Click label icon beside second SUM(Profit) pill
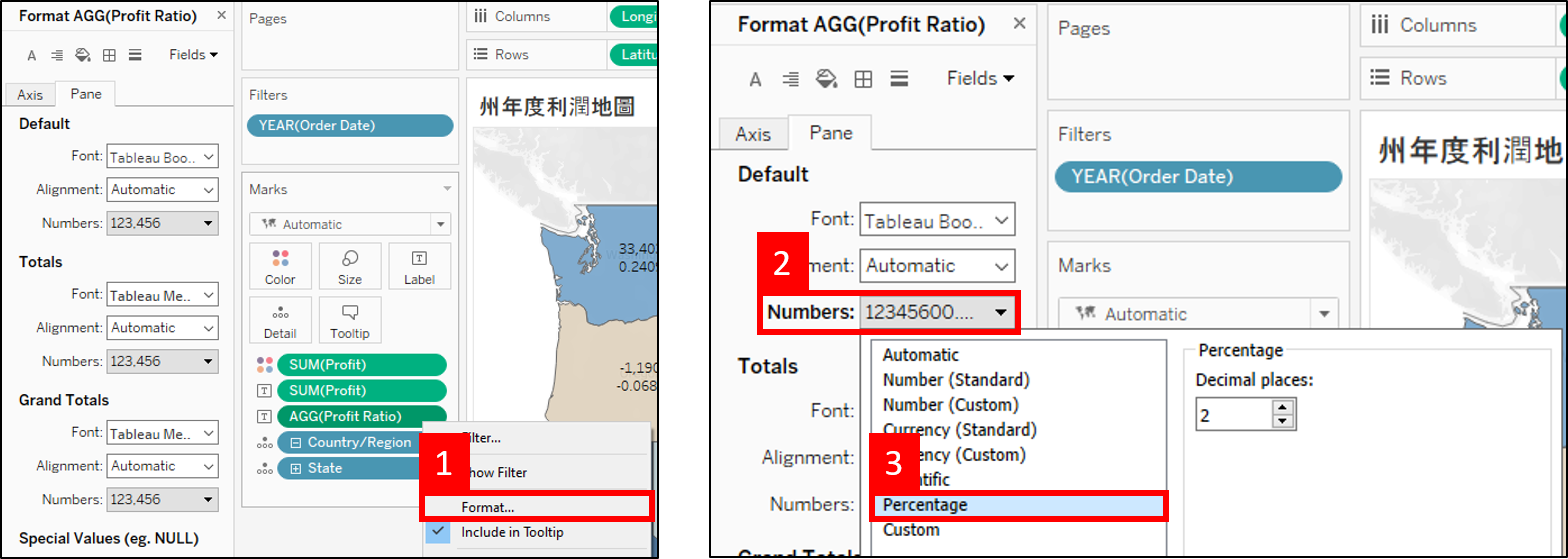 click(x=264, y=391)
